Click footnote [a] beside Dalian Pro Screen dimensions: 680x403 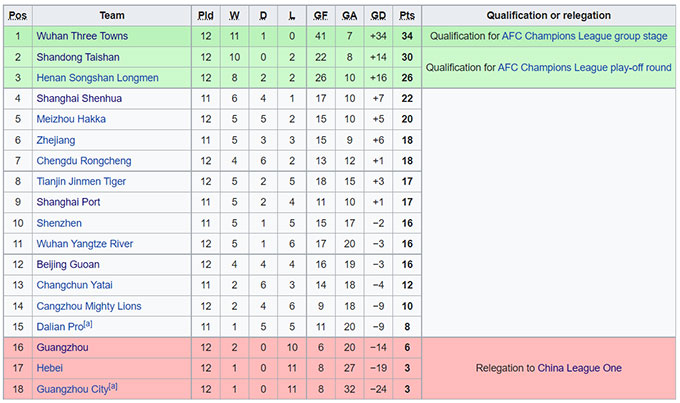point(90,325)
